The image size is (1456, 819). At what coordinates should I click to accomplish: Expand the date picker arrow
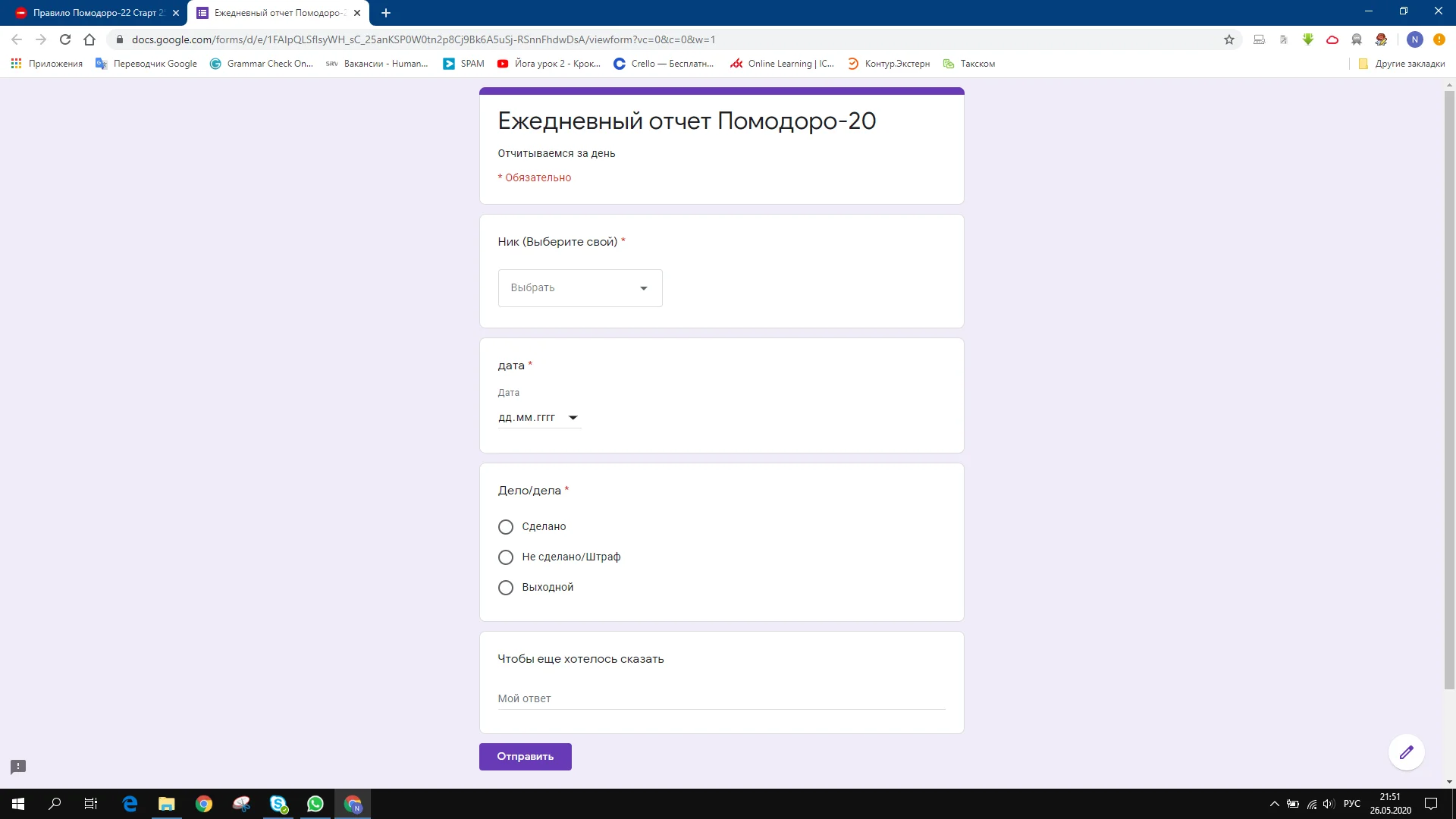coord(573,418)
